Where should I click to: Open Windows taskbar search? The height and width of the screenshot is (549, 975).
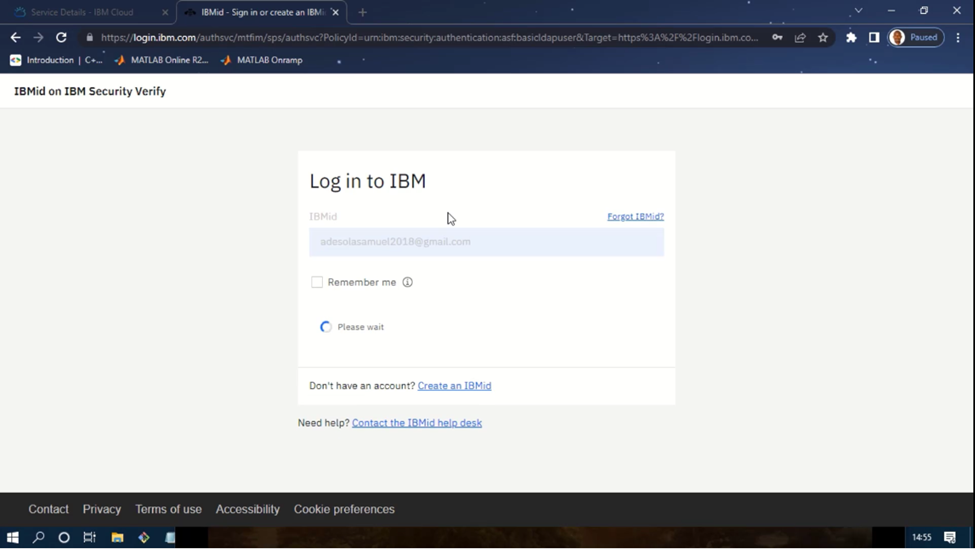[39, 537]
